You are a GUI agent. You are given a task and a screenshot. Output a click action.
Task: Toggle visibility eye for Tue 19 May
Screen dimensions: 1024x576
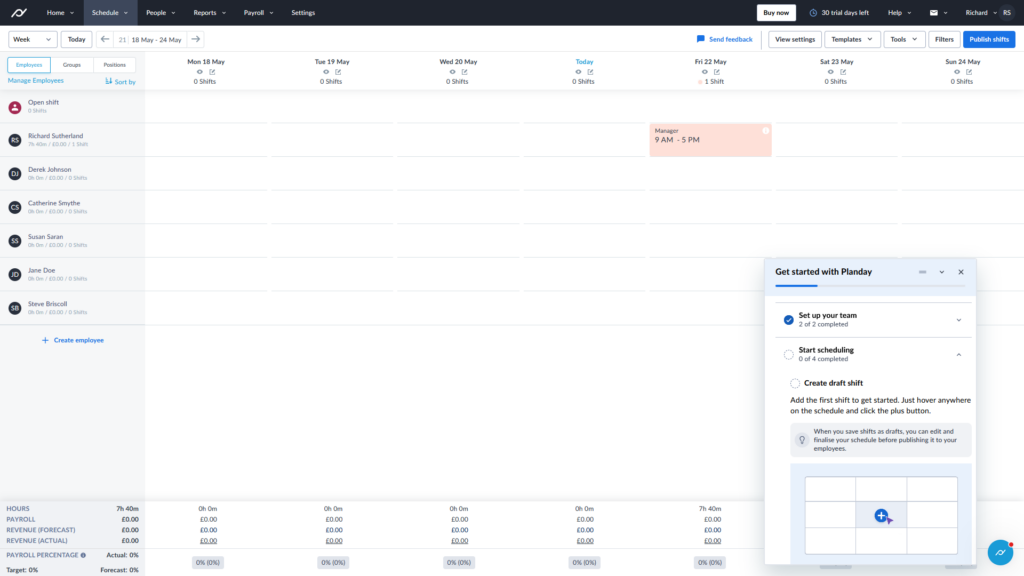click(326, 72)
